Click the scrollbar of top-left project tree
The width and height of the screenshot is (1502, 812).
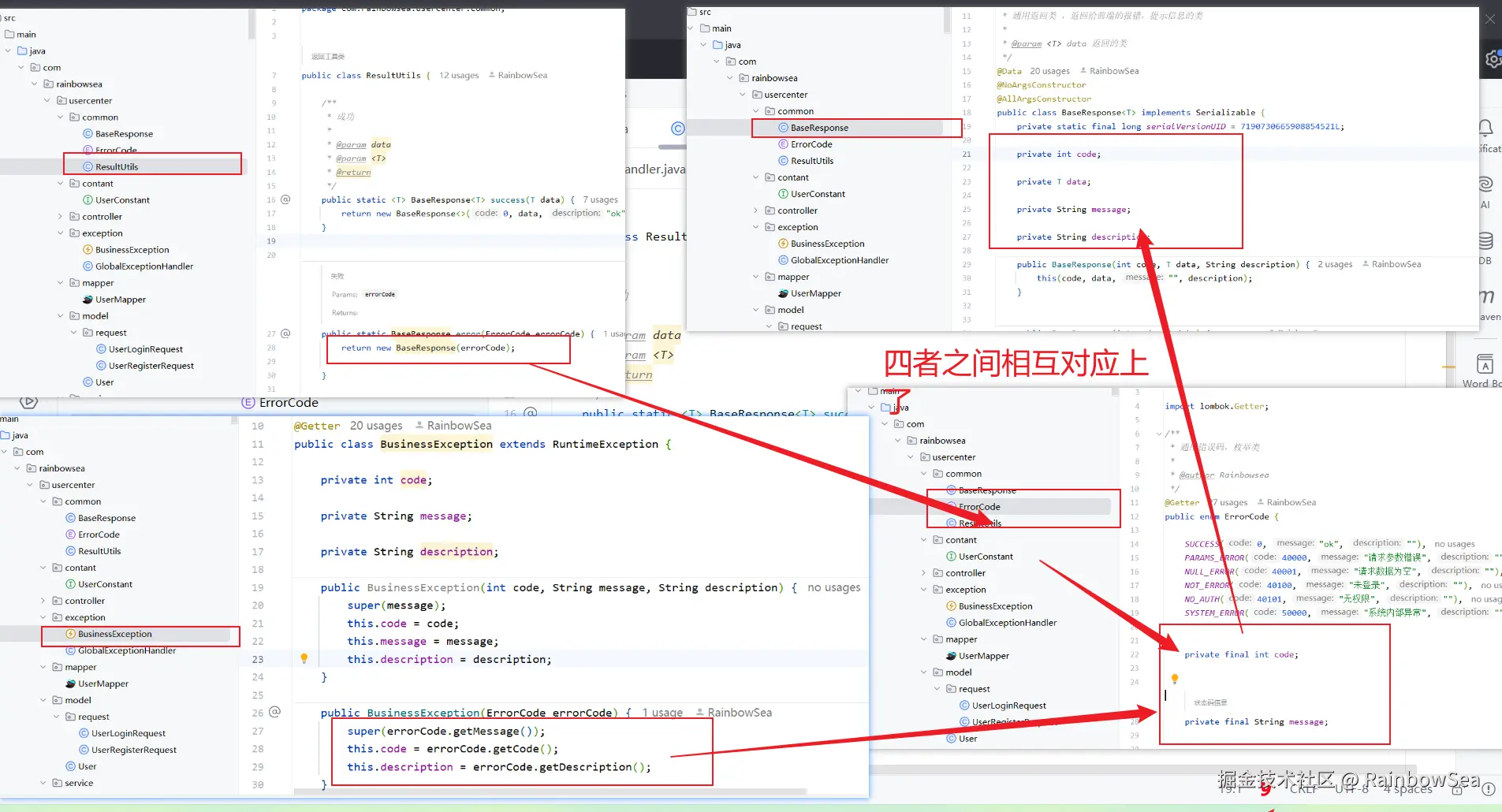[x=252, y=24]
